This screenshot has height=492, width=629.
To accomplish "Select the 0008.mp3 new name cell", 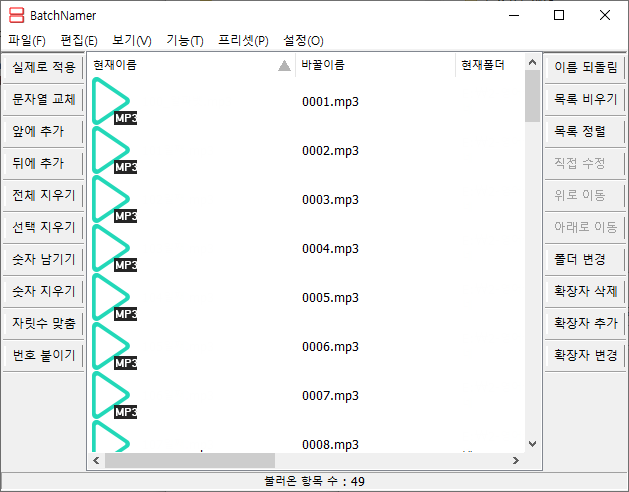I will pyautogui.click(x=330, y=445).
